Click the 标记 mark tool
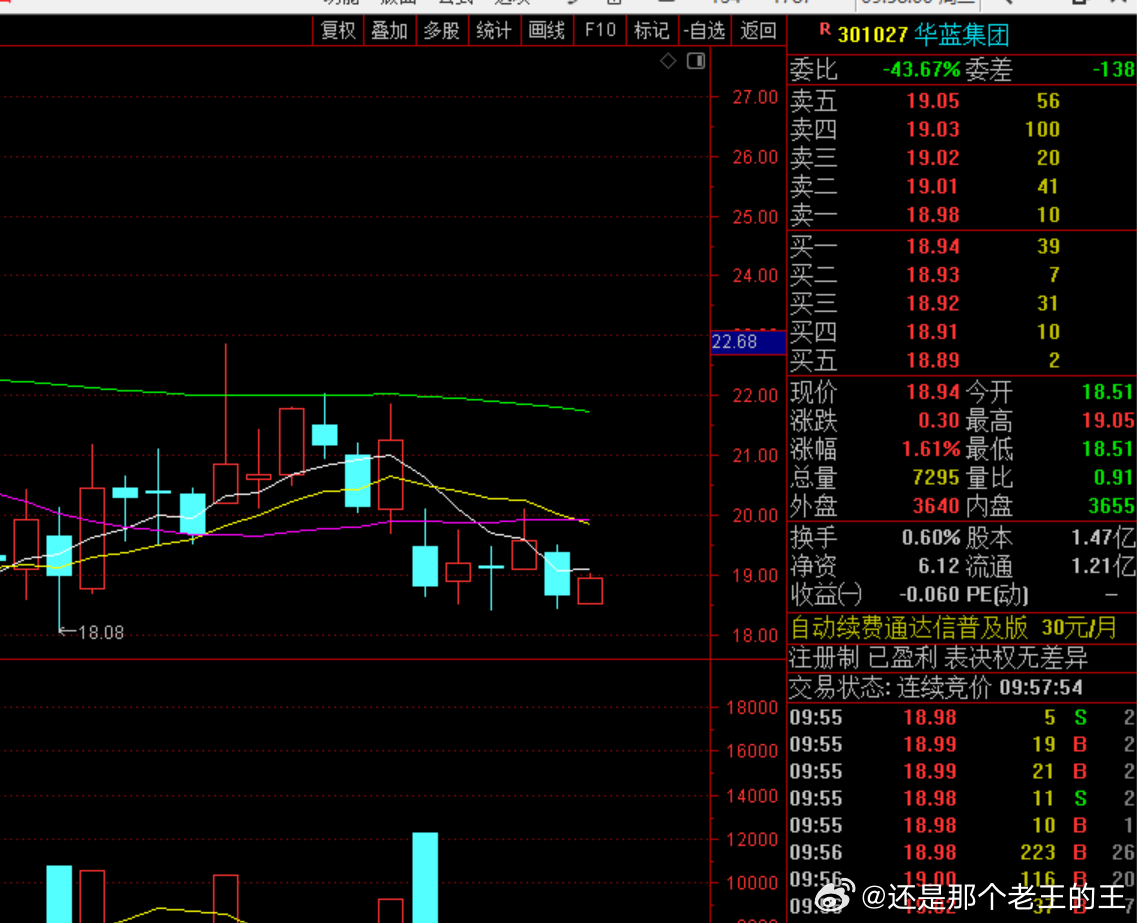This screenshot has width=1137, height=923. pos(651,30)
